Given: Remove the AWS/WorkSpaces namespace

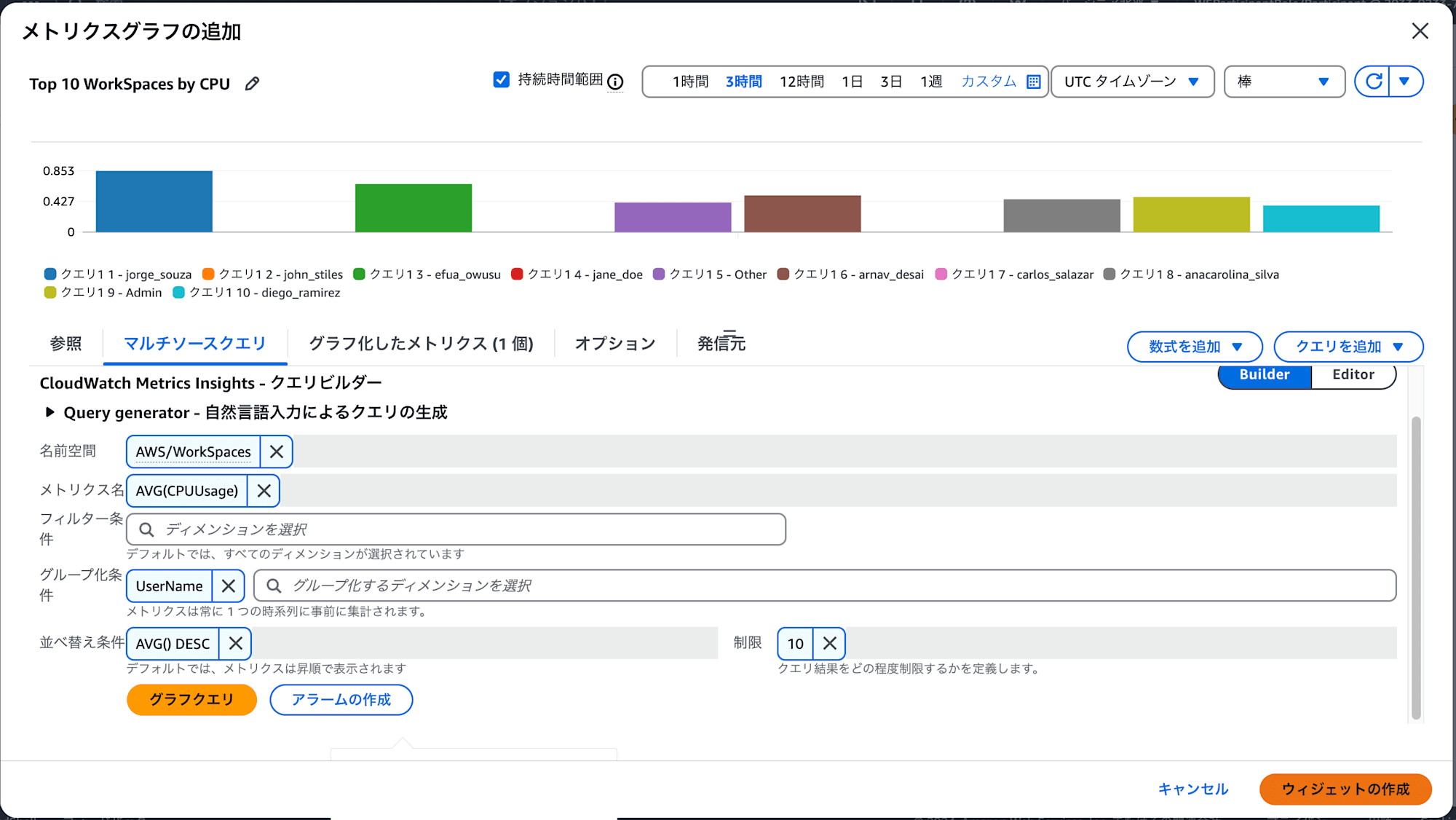Looking at the screenshot, I should coord(277,452).
